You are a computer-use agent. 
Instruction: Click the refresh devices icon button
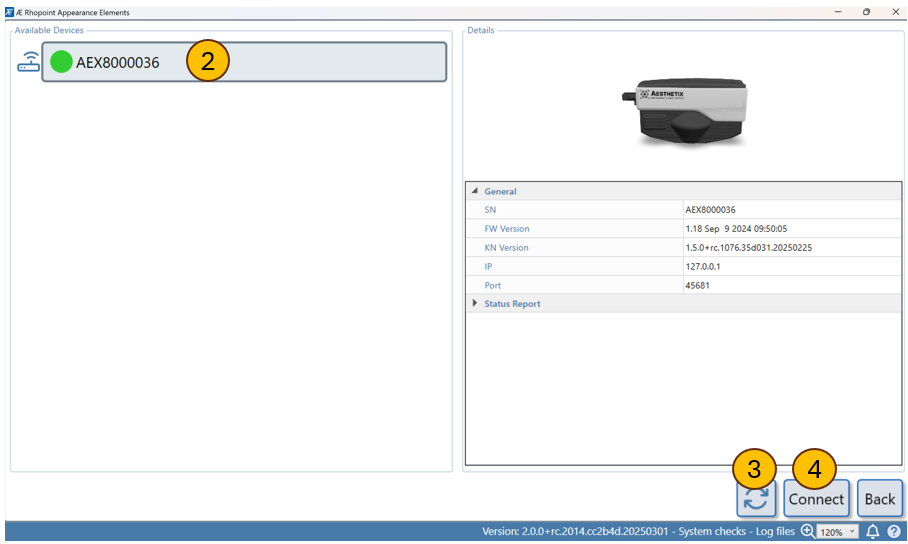point(756,498)
